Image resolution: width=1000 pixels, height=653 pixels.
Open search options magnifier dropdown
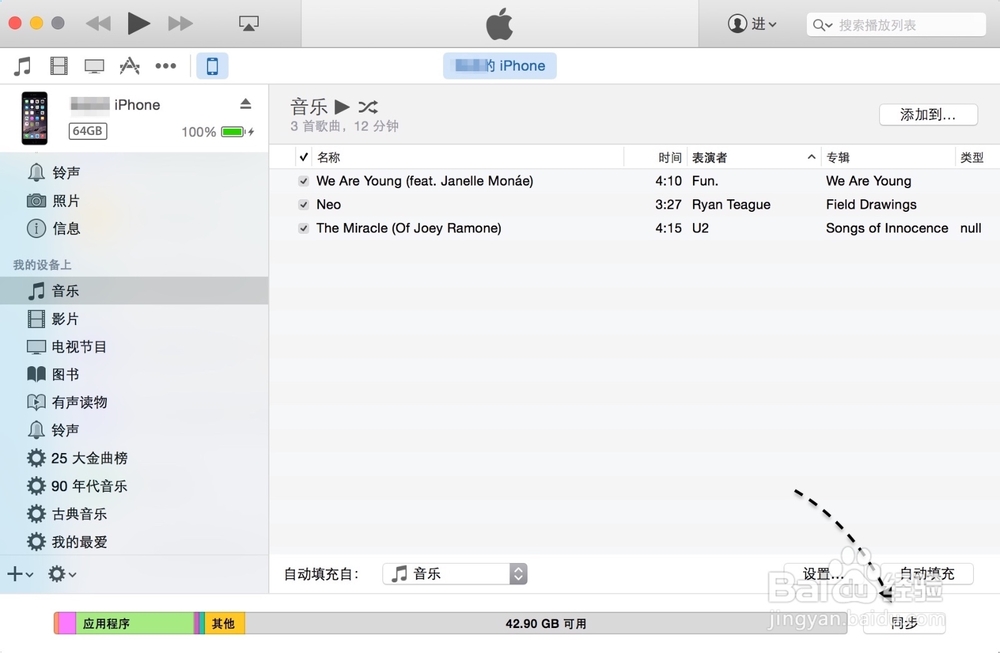click(822, 25)
